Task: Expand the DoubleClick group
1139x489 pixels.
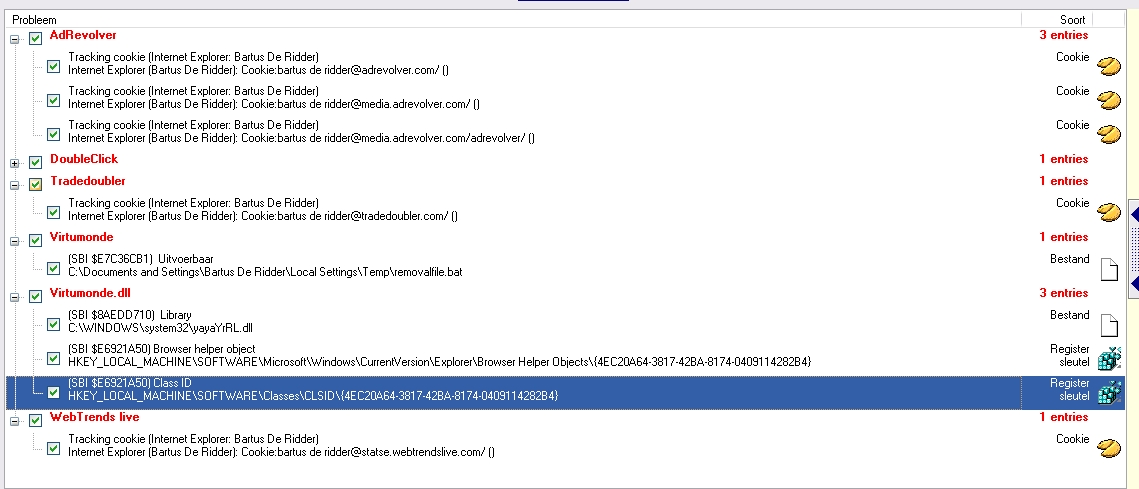Action: coord(15,163)
